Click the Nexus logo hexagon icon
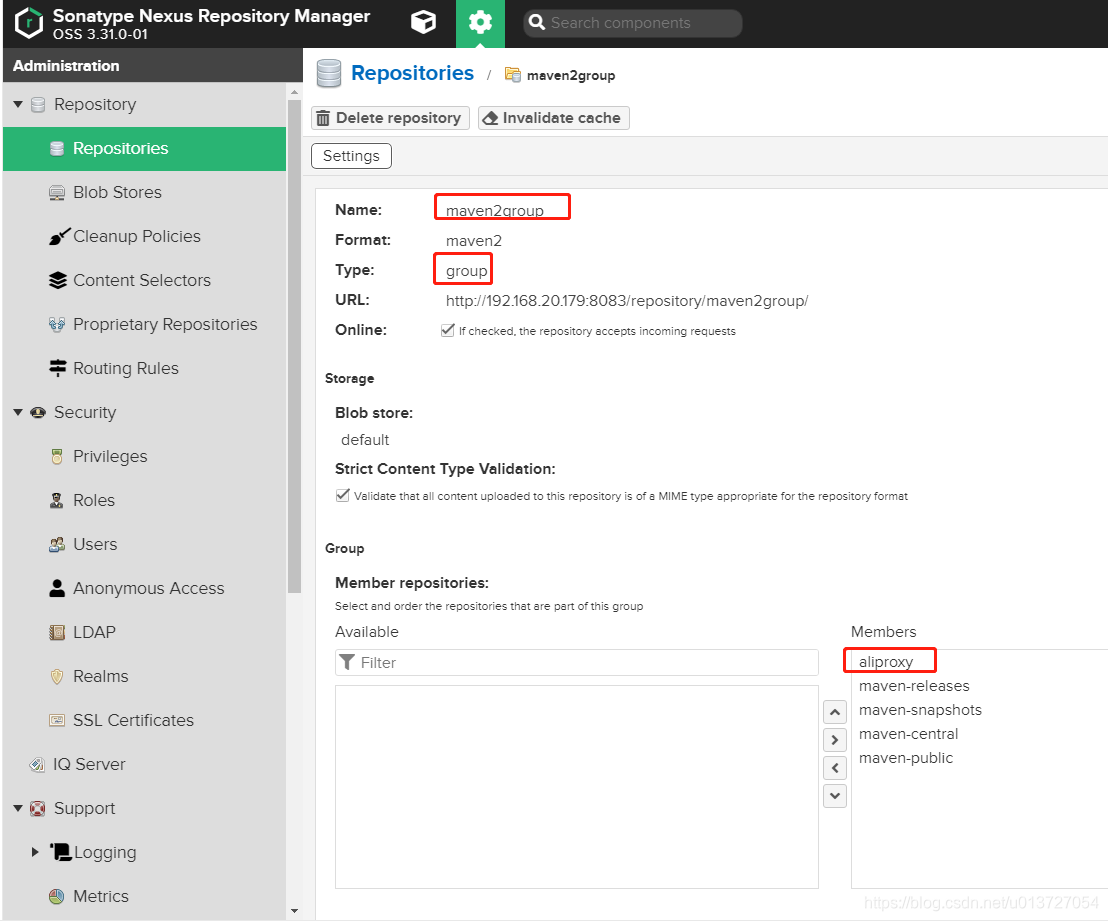Screen dimensions: 1108x921 coord(29,23)
